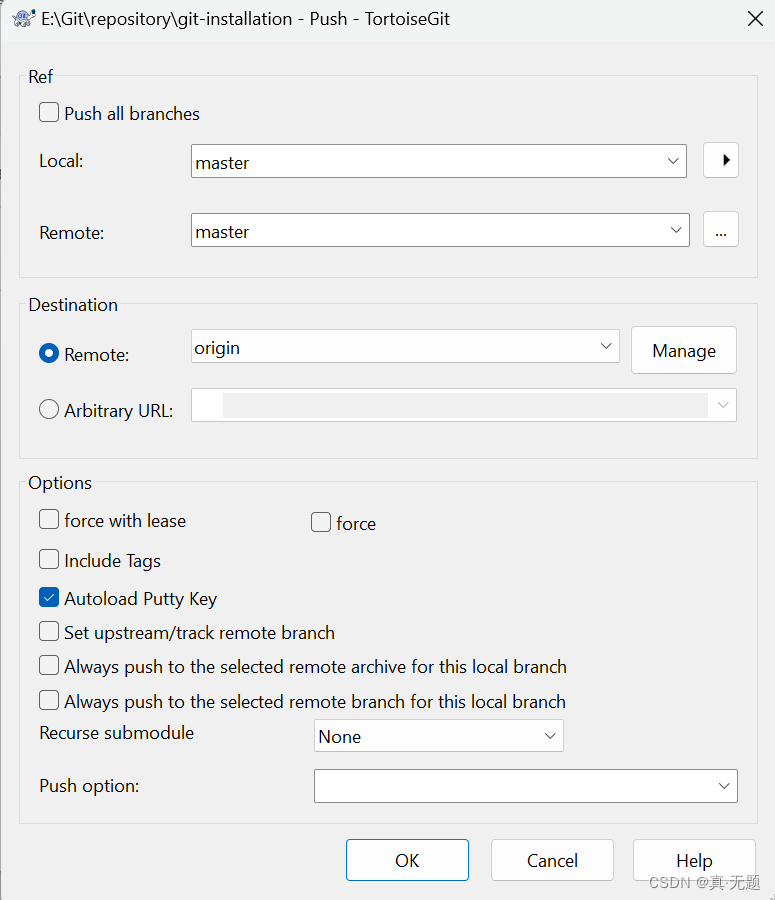Check Include Tags
The height and width of the screenshot is (900, 775).
click(x=48, y=560)
